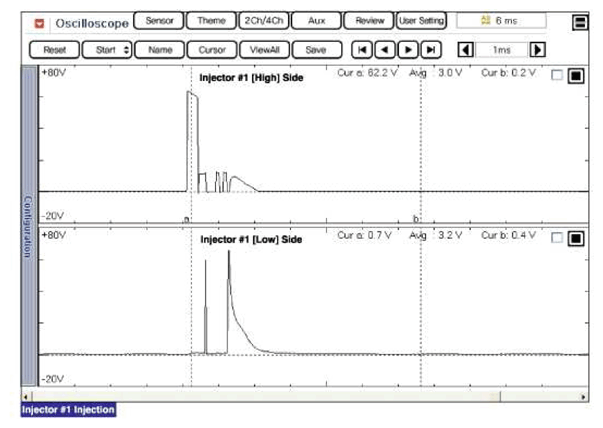Toggle the filled square on High Side channel

575,76
